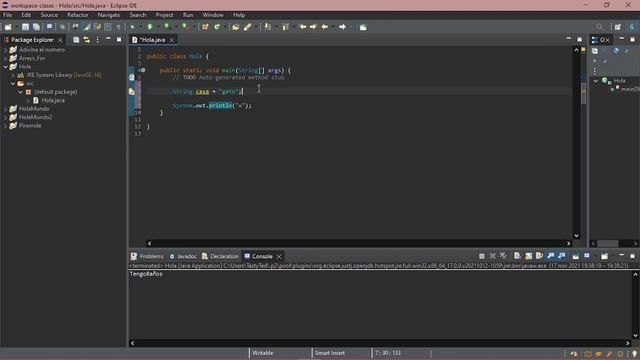This screenshot has width=640, height=360.
Task: Toggle Word Wrap in the Console
Action: (x=539, y=256)
